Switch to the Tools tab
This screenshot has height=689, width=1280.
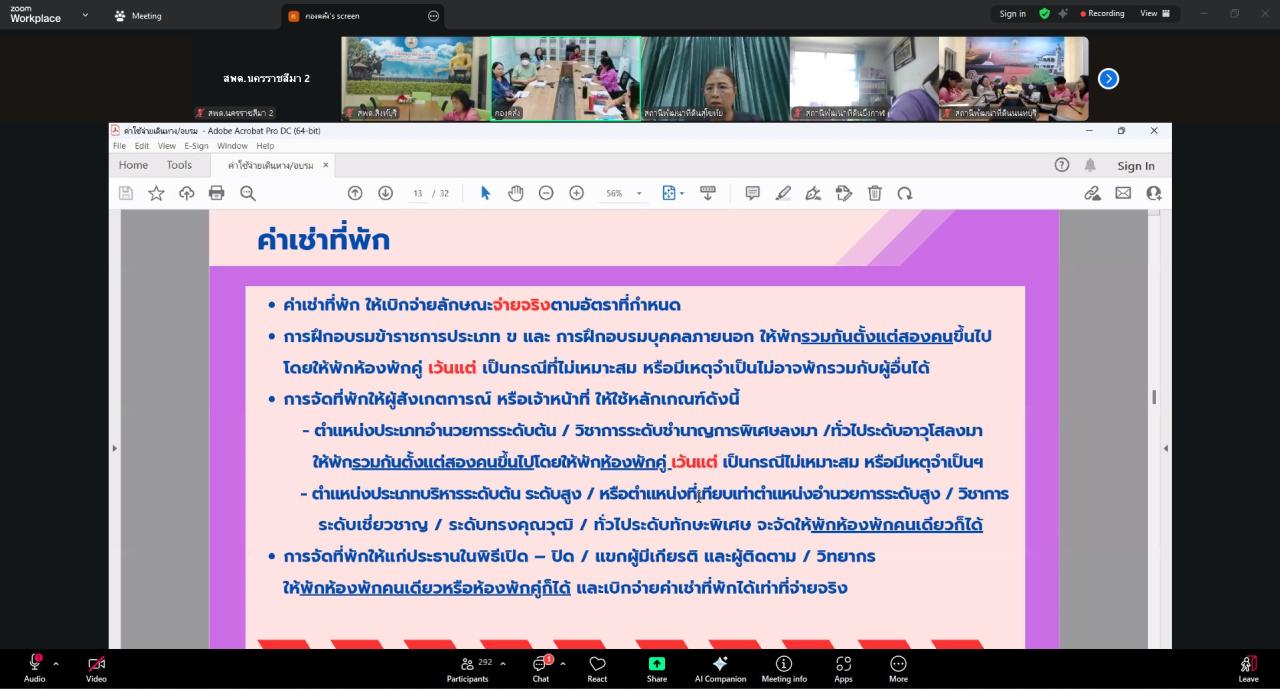pos(179,165)
